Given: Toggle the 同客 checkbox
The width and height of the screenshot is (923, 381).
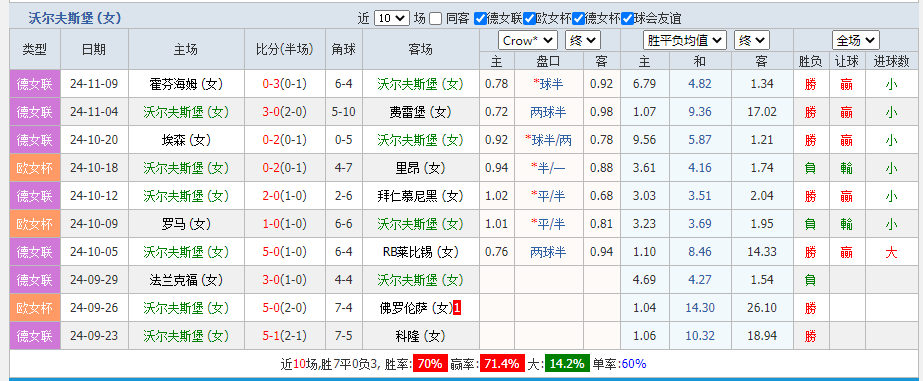Looking at the screenshot, I should (436, 19).
